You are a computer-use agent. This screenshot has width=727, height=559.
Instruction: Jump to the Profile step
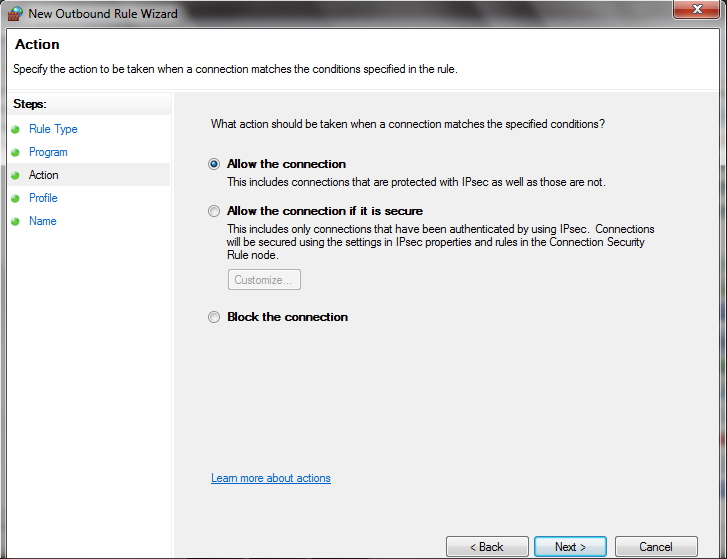[43, 198]
